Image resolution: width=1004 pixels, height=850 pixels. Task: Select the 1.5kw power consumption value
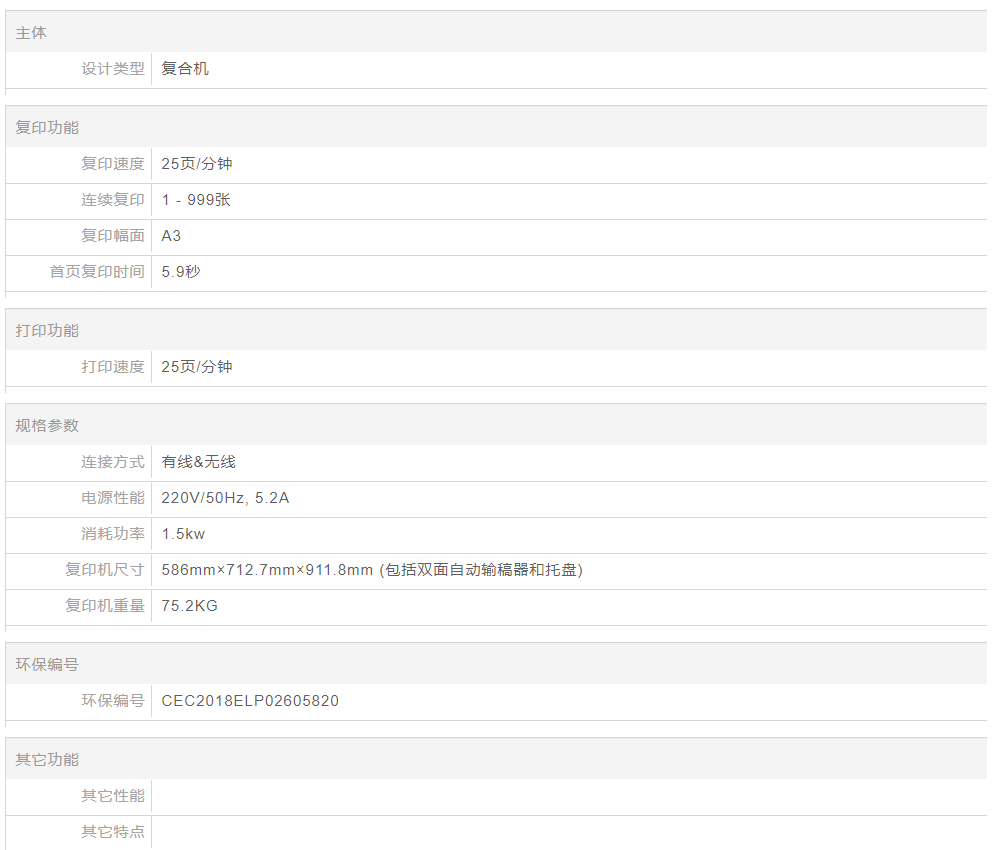(183, 534)
